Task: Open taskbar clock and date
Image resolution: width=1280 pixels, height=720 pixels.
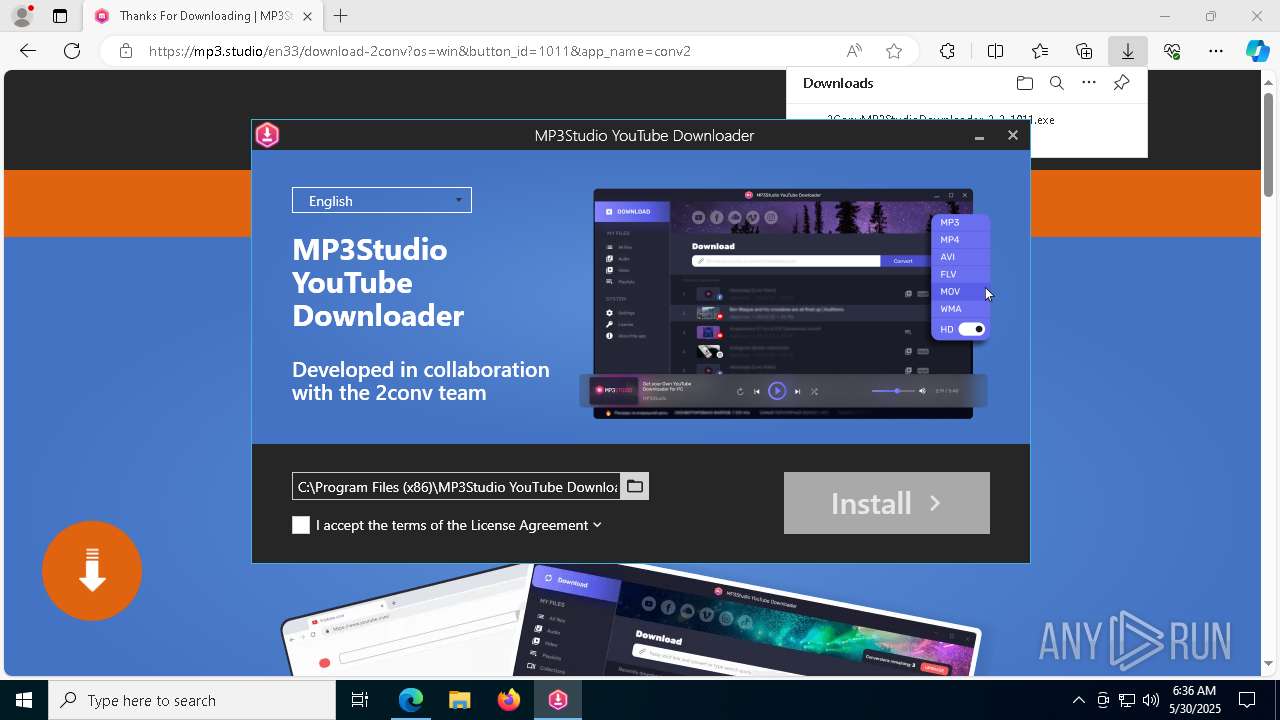Action: 1196,700
